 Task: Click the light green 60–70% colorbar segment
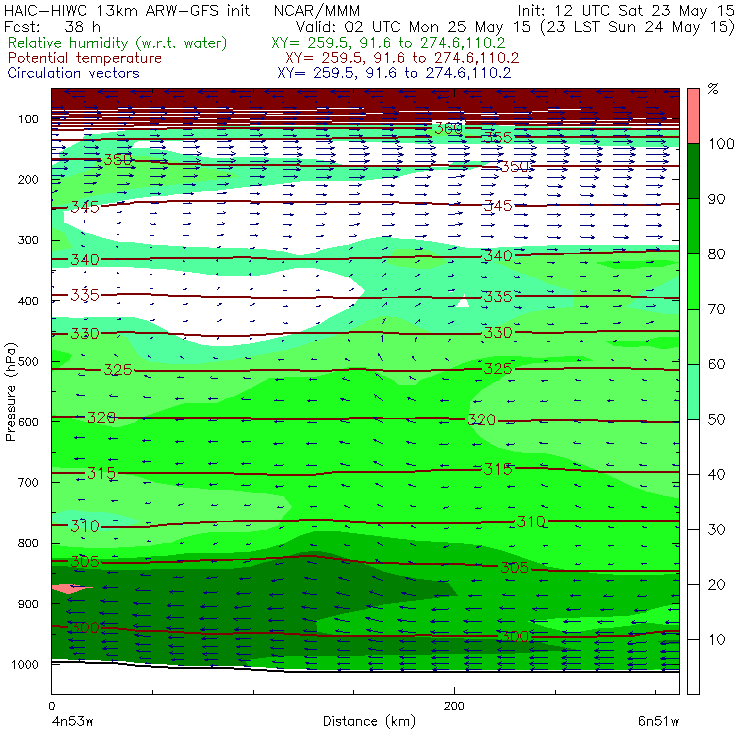(x=693, y=336)
